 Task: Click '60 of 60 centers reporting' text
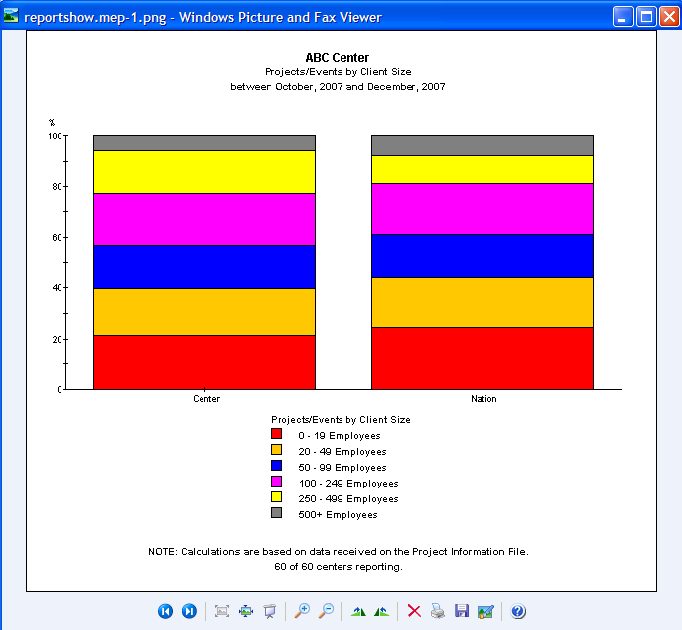338,566
